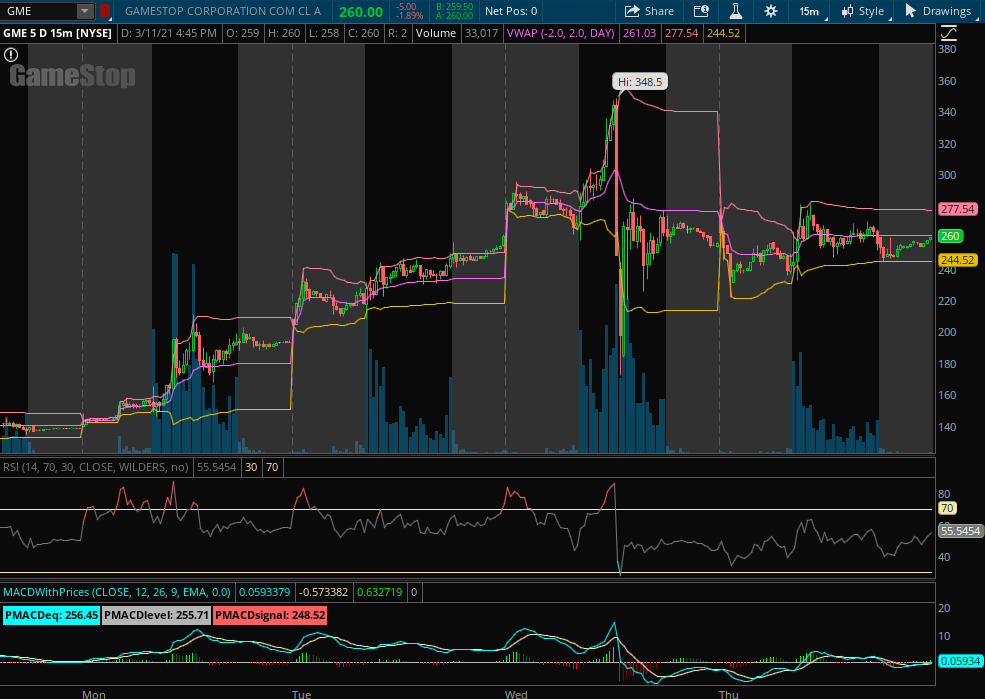Click the 0.05934 MACD axis tag
Screen dimensions: 985x699
(x=960, y=661)
